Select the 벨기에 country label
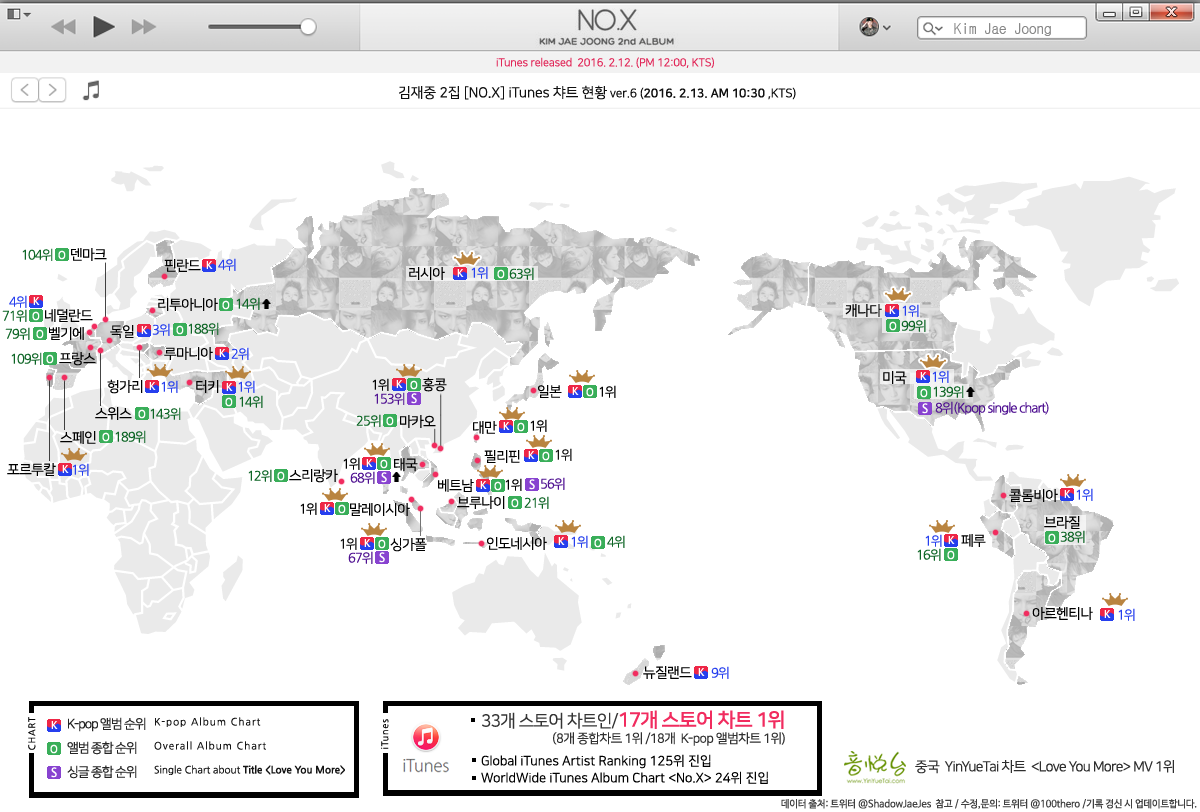Image resolution: width=1200 pixels, height=812 pixels. 68,334
